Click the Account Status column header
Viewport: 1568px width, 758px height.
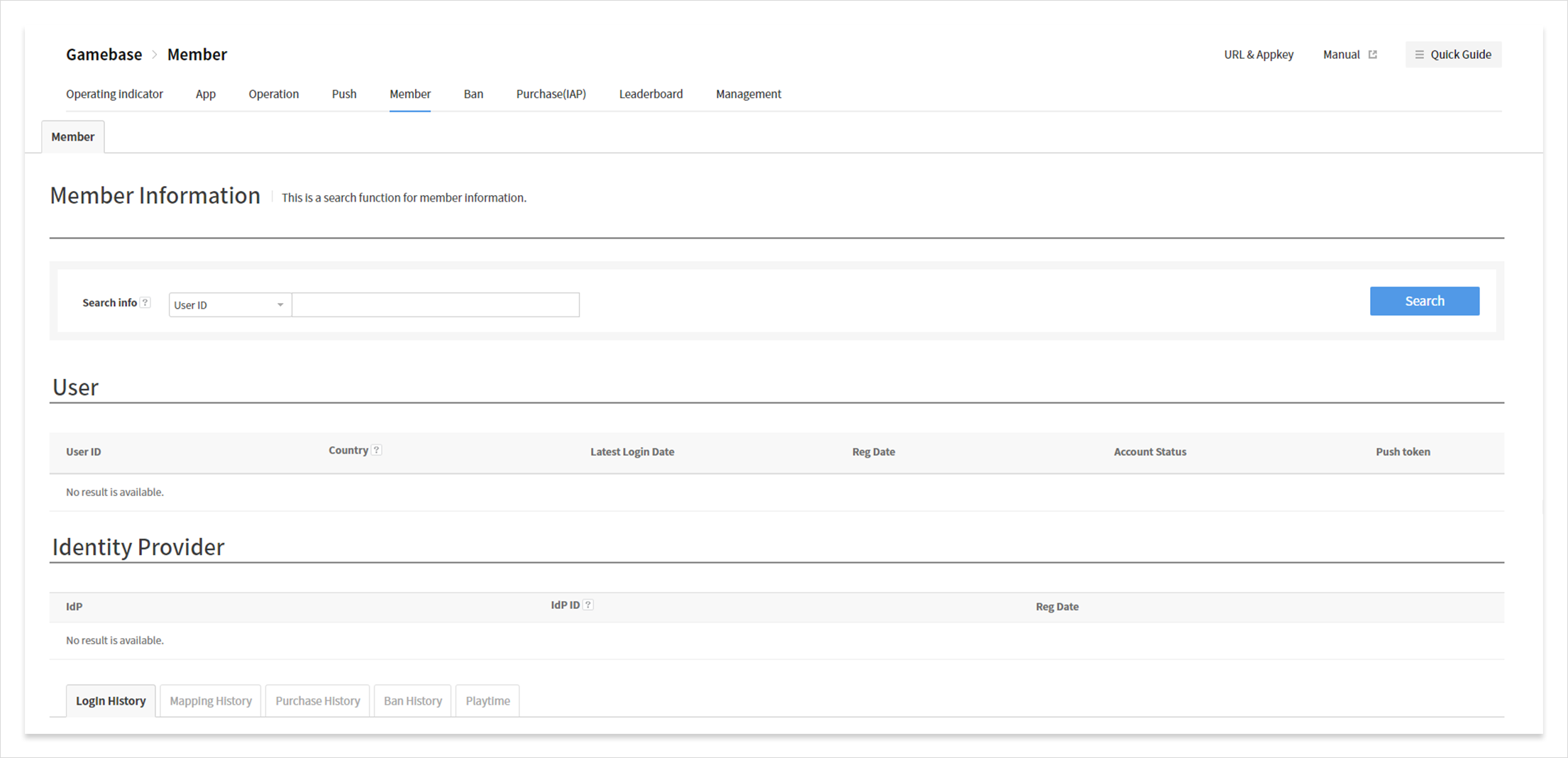(x=1150, y=452)
